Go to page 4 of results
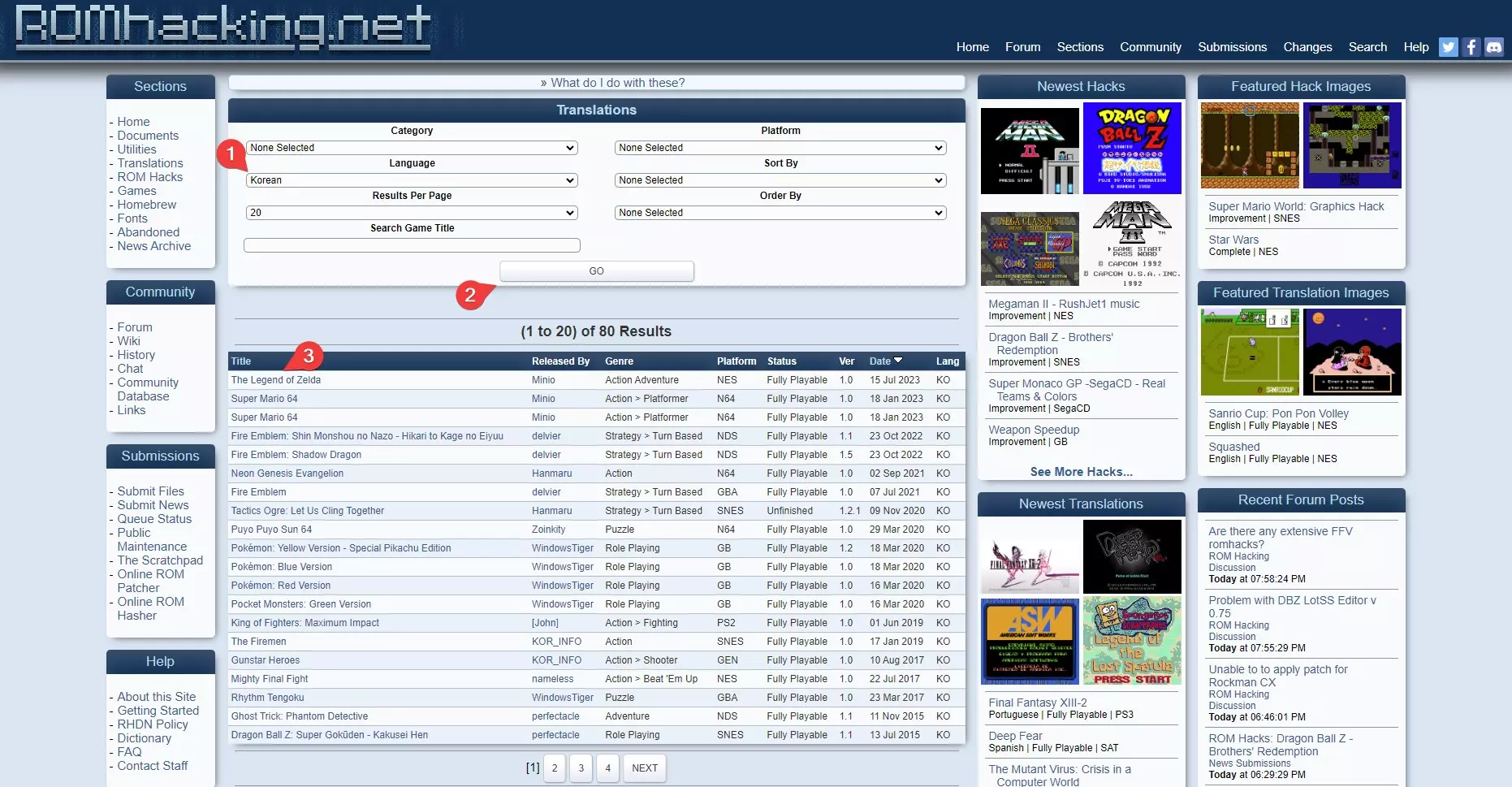Viewport: 1512px width, 787px height. coord(607,768)
